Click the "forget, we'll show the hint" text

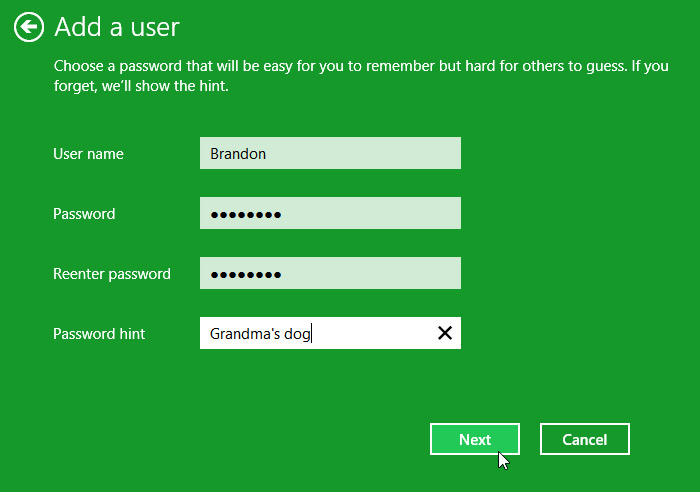tap(141, 86)
